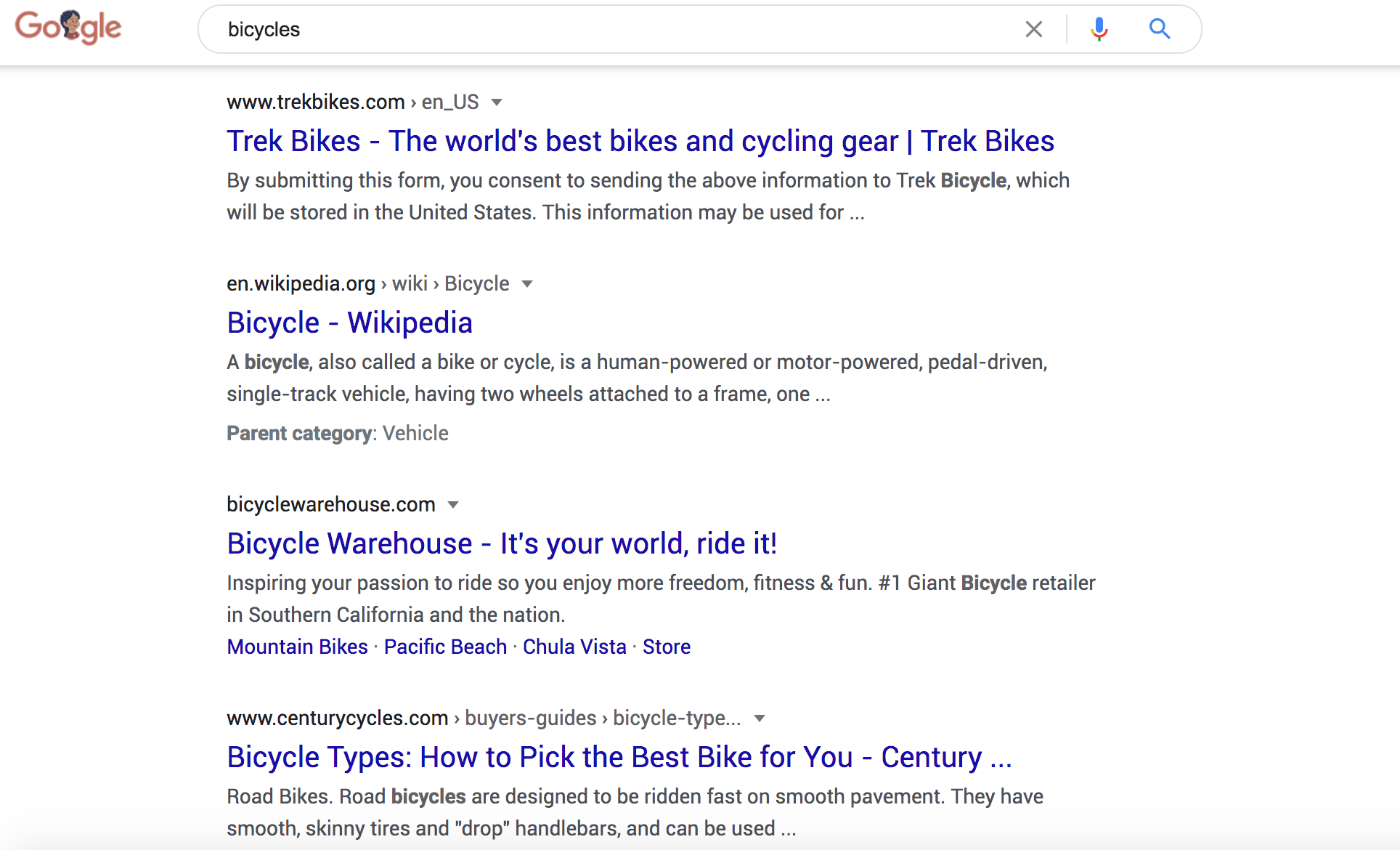Screen dimensions: 1400x850
Task: Open the 'Bicycle - Wikipedia' result
Action: [x=350, y=323]
